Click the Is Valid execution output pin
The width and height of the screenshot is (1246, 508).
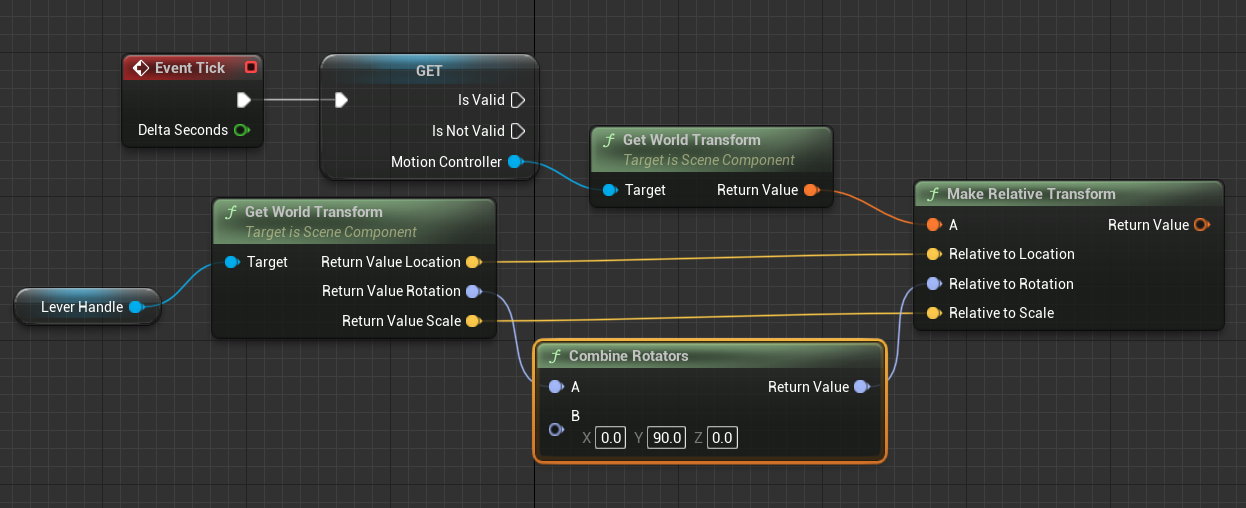tap(518, 100)
